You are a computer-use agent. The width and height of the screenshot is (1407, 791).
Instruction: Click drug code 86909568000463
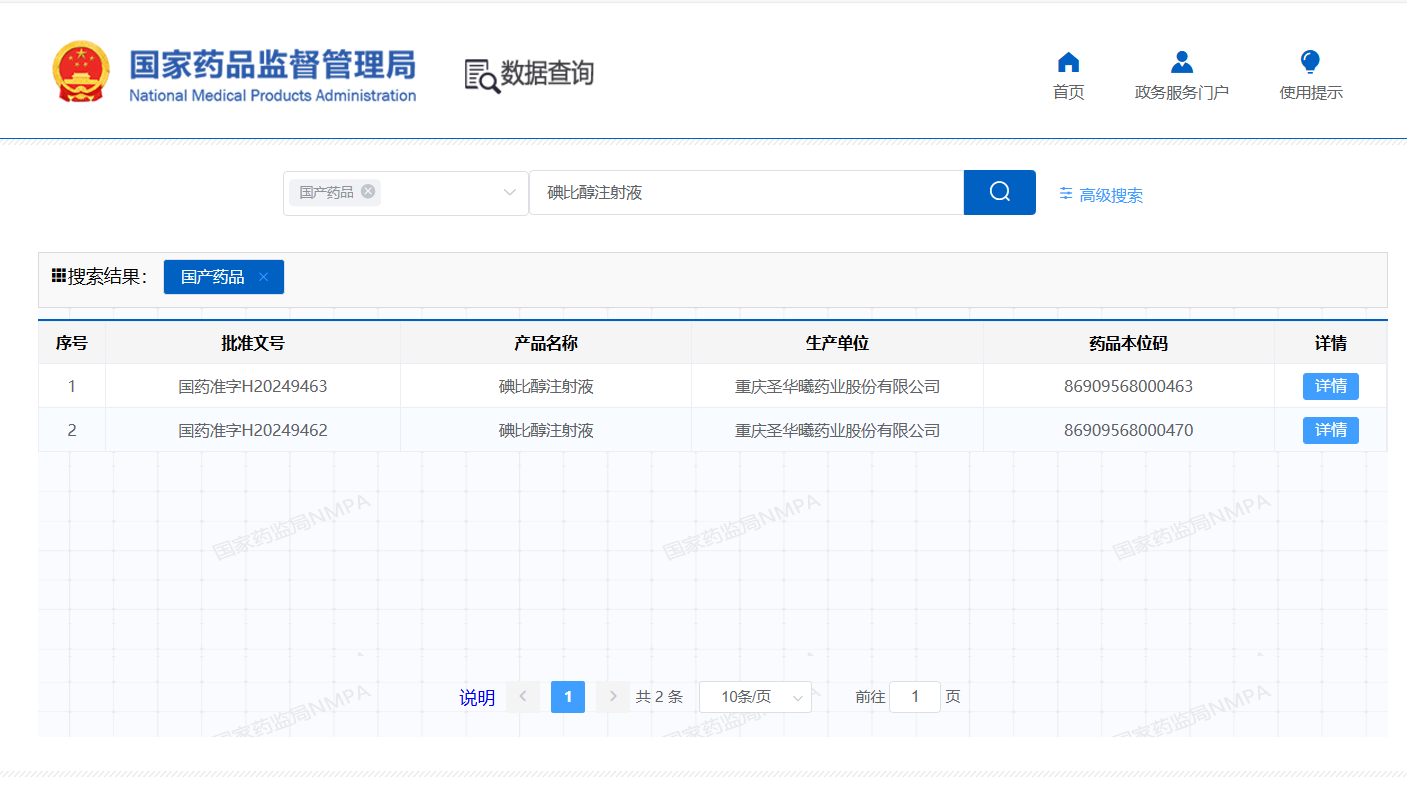pyautogui.click(x=1129, y=386)
